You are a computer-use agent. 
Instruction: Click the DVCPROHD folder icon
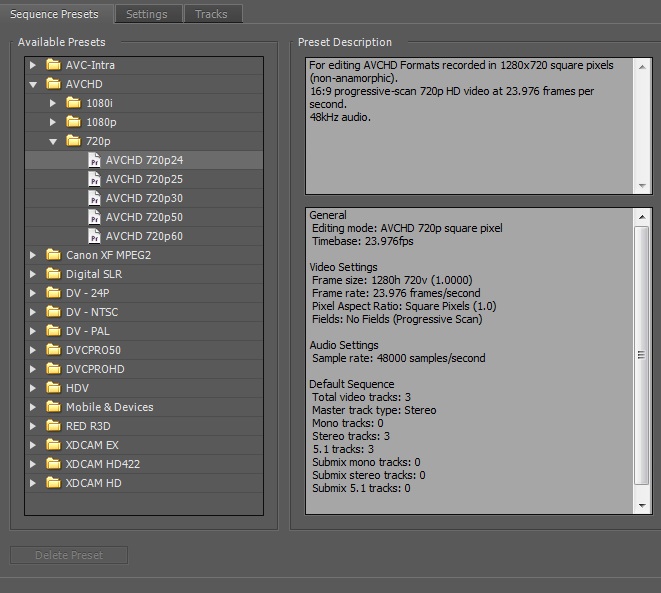click(x=53, y=369)
